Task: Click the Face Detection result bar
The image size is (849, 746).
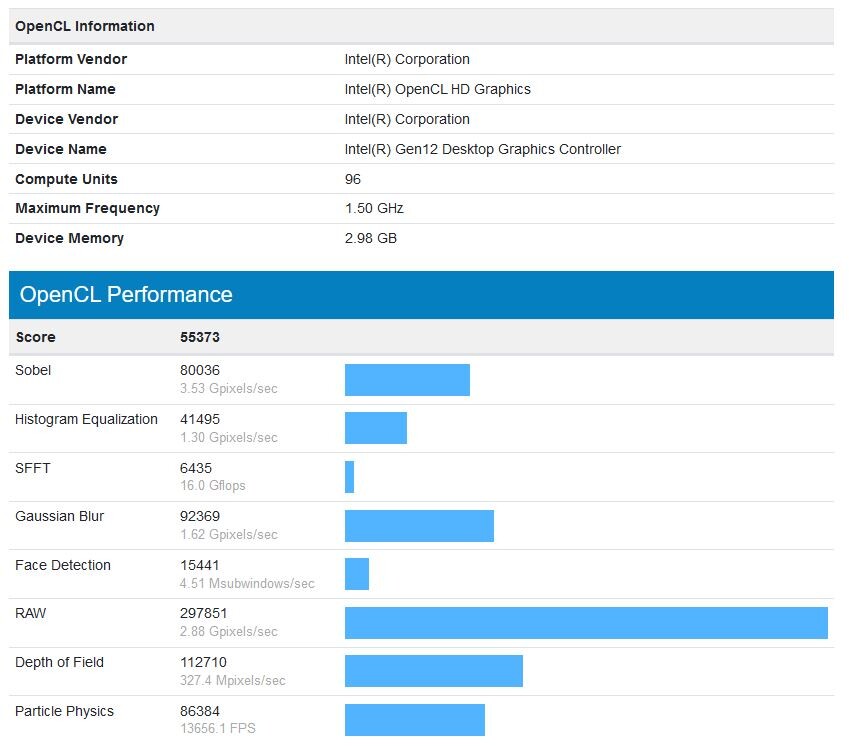Action: [357, 574]
